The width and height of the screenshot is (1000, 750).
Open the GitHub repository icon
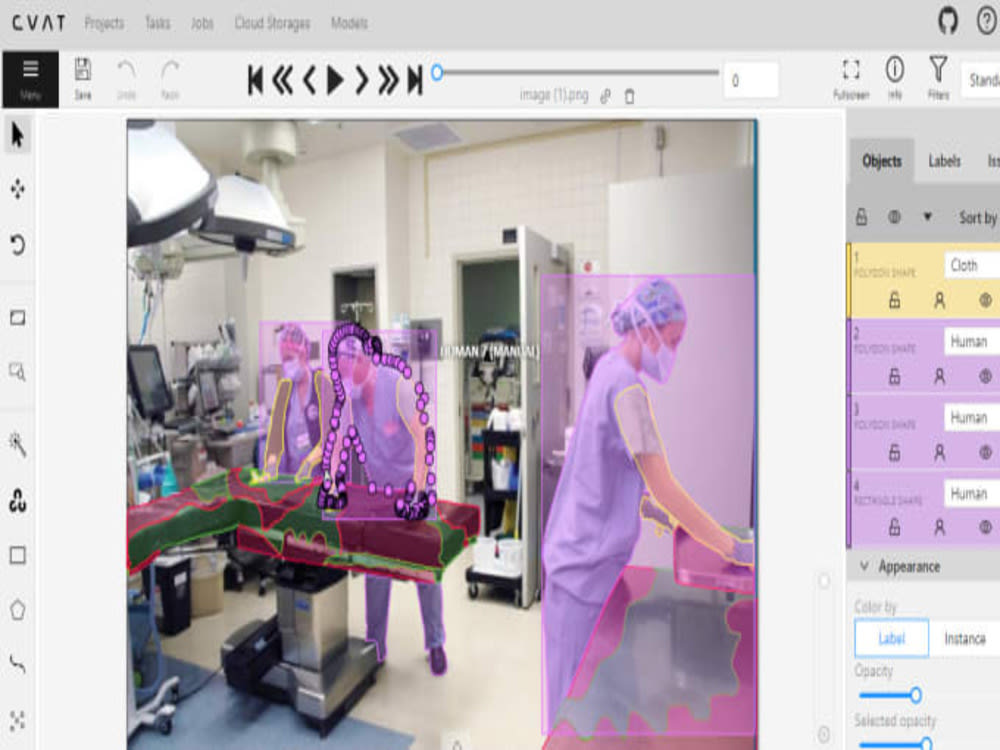[x=948, y=22]
